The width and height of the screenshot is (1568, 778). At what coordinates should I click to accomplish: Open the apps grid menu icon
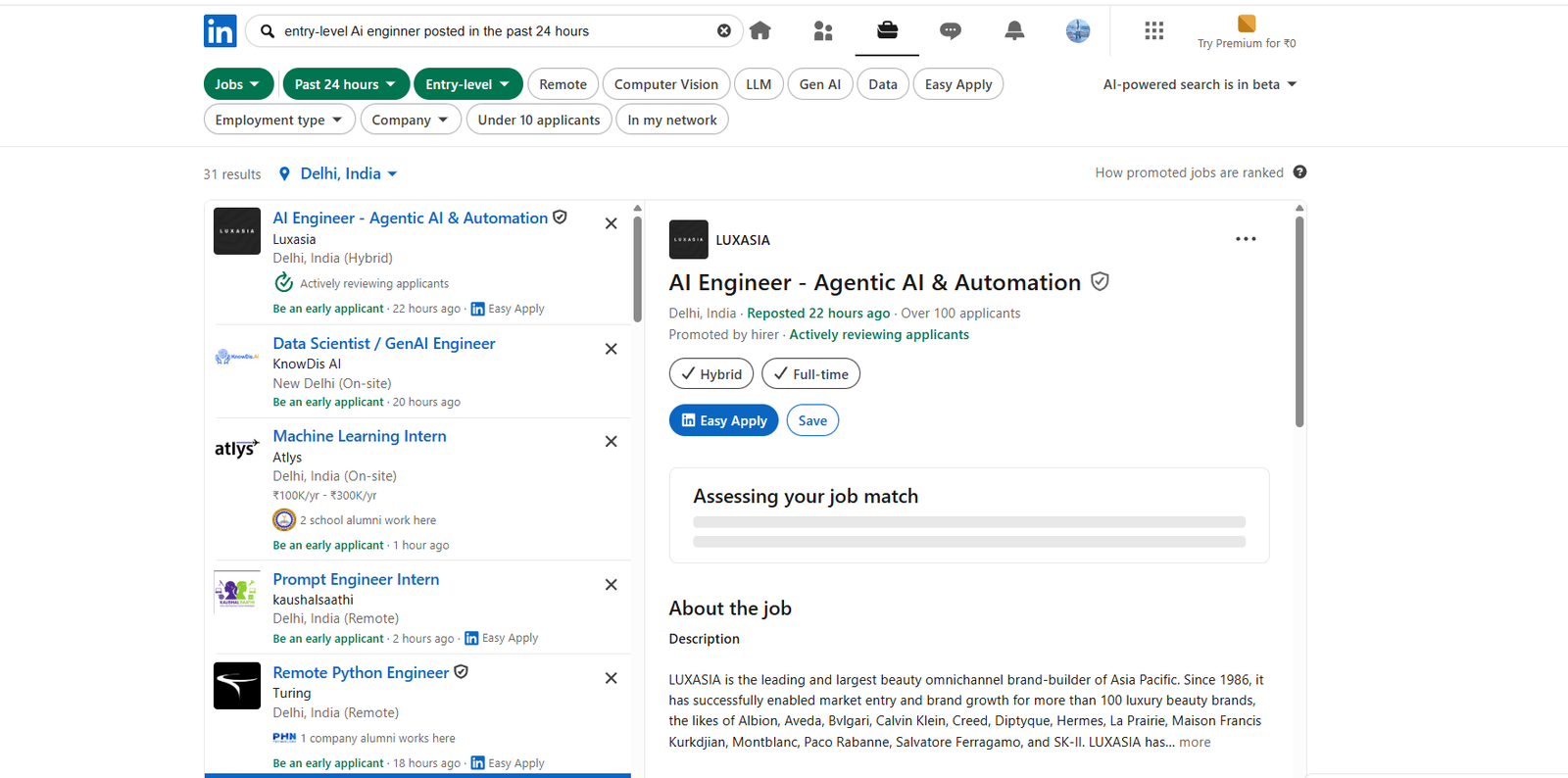pos(1153,31)
